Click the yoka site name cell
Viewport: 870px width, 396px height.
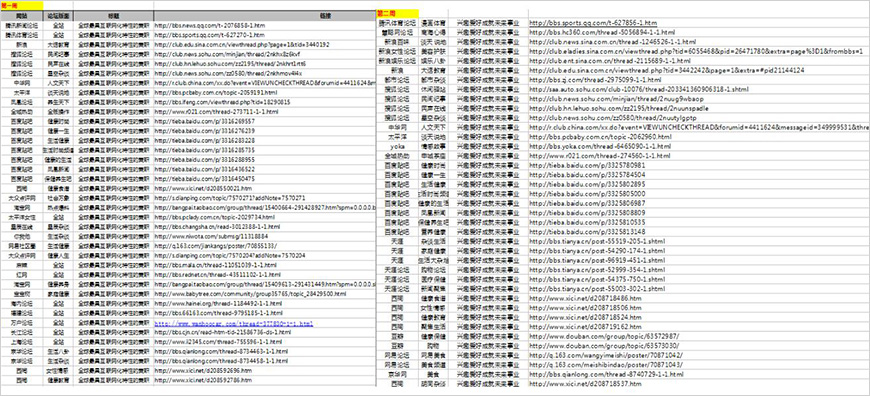397,146
